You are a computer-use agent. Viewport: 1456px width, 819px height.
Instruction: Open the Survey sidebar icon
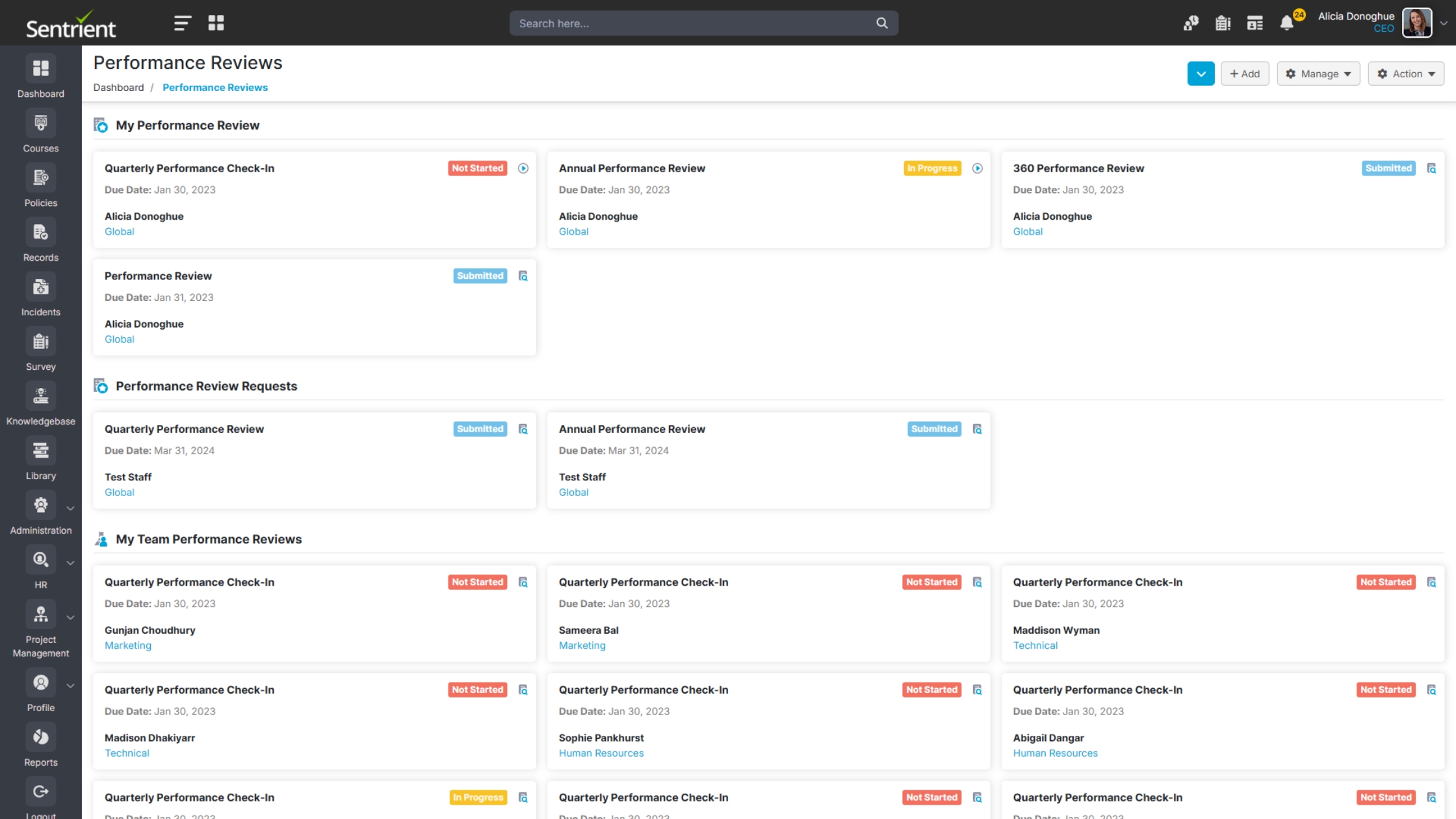click(x=40, y=342)
